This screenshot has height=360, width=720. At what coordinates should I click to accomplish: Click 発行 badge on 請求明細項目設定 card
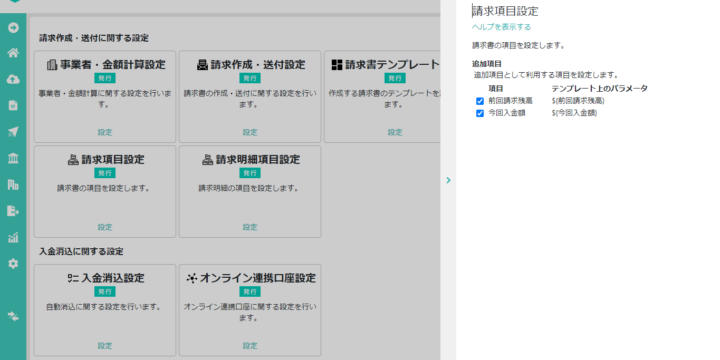pyautogui.click(x=250, y=173)
